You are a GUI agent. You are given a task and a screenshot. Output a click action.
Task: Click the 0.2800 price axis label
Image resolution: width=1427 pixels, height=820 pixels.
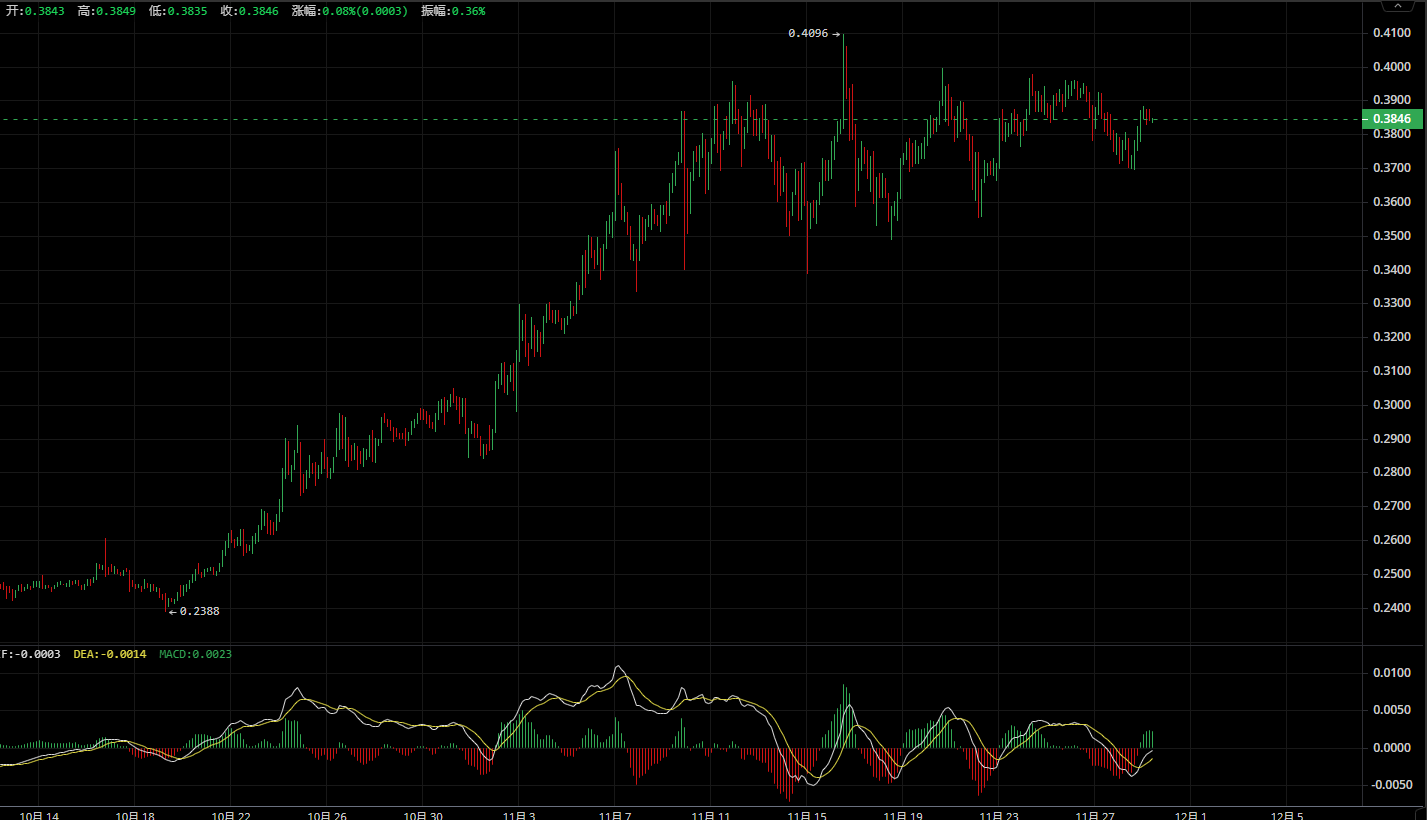pyautogui.click(x=1391, y=472)
